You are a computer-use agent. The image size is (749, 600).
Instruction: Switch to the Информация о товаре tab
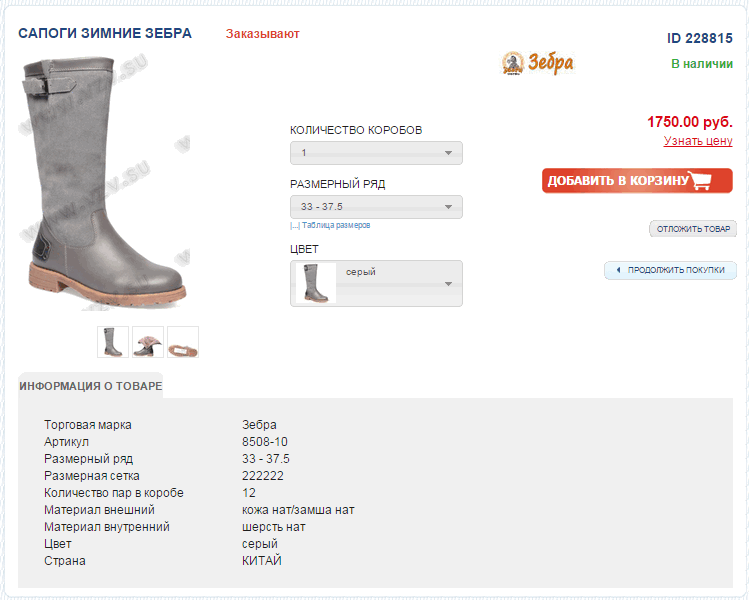pos(91,386)
